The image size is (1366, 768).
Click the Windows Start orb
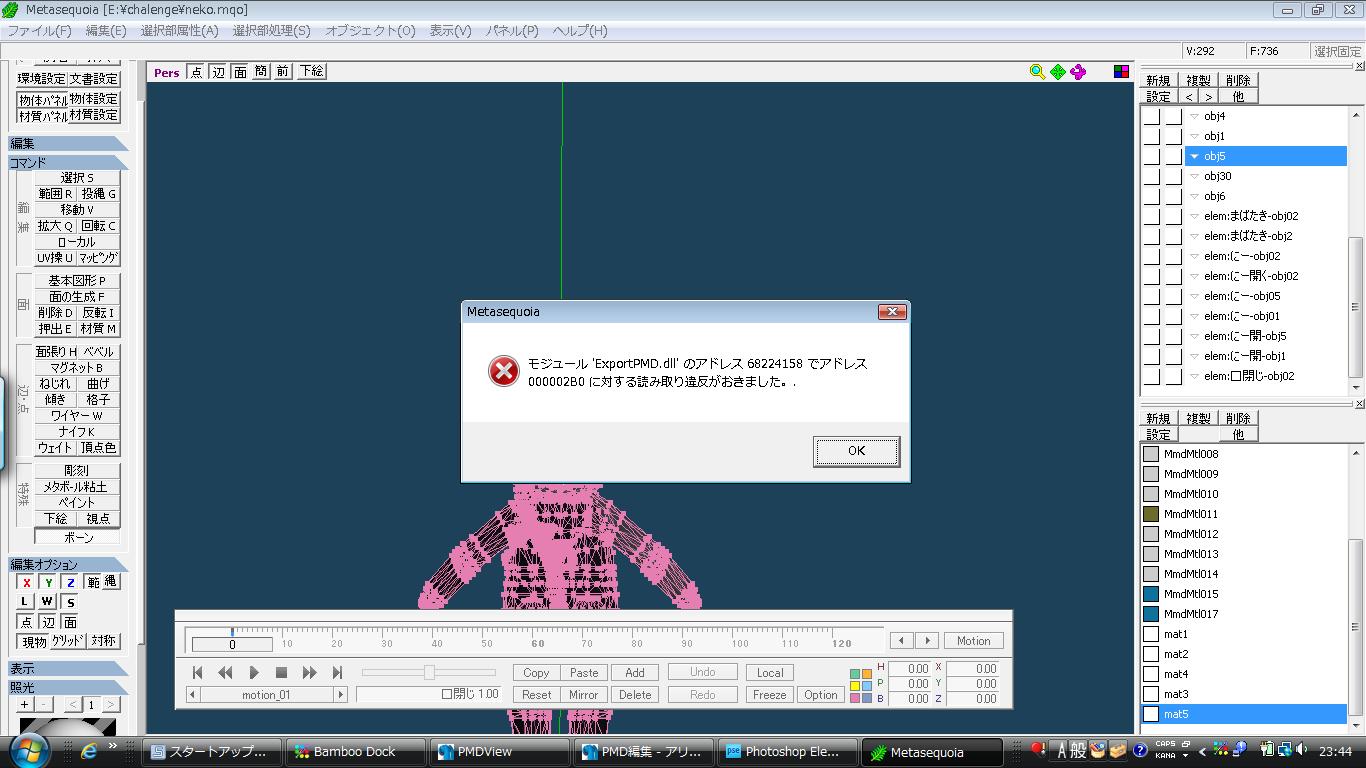point(28,750)
